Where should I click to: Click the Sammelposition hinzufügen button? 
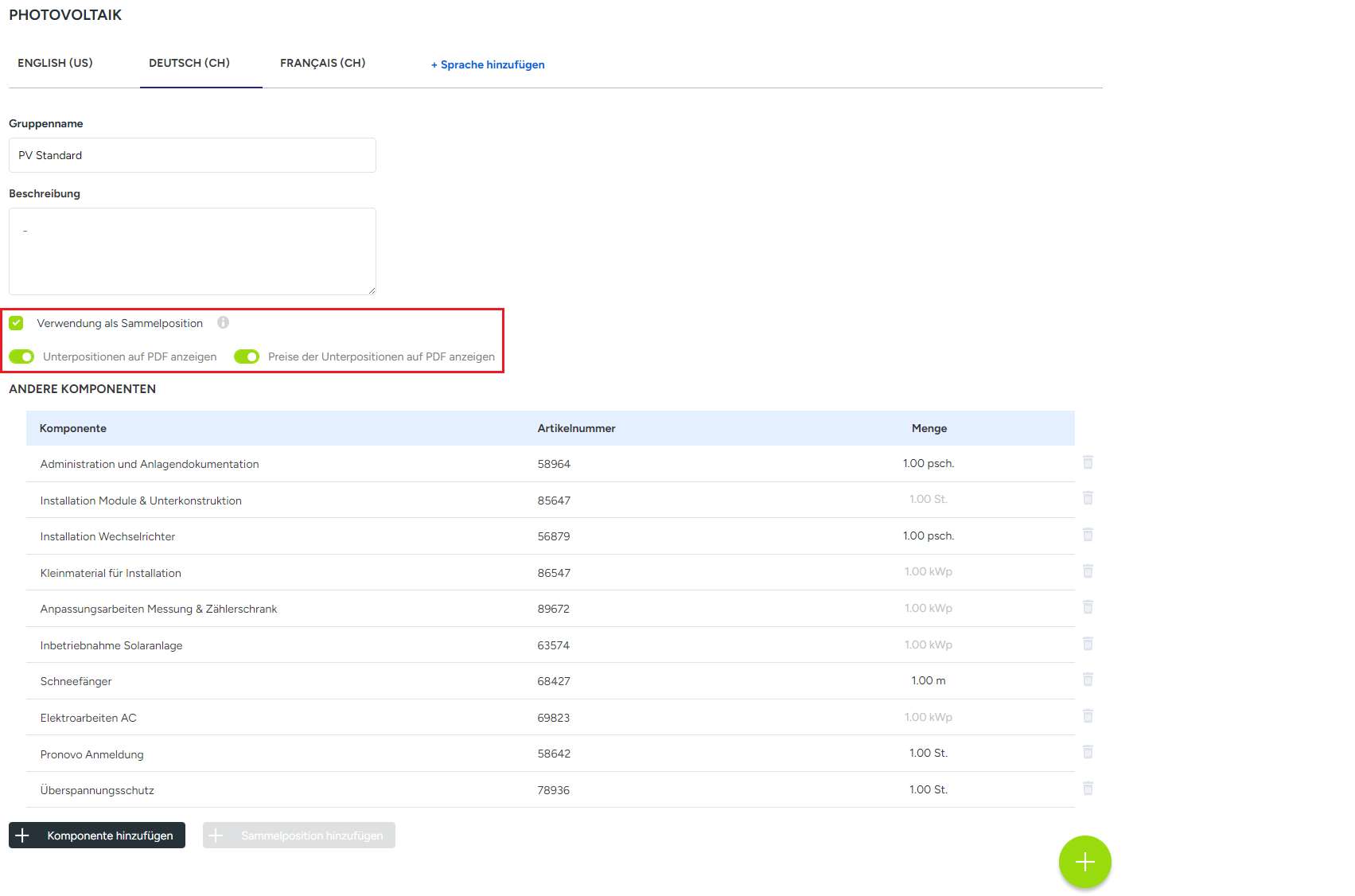tap(299, 836)
